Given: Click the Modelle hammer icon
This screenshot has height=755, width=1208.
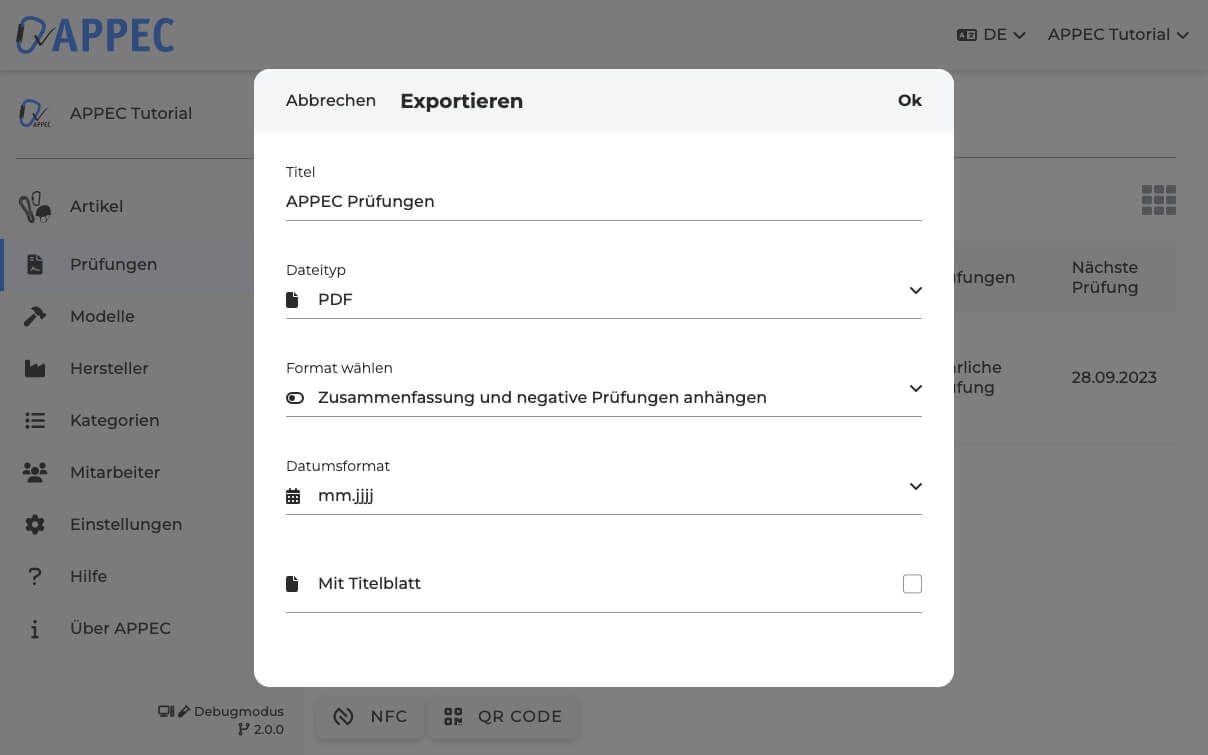Looking at the screenshot, I should pyautogui.click(x=35, y=316).
